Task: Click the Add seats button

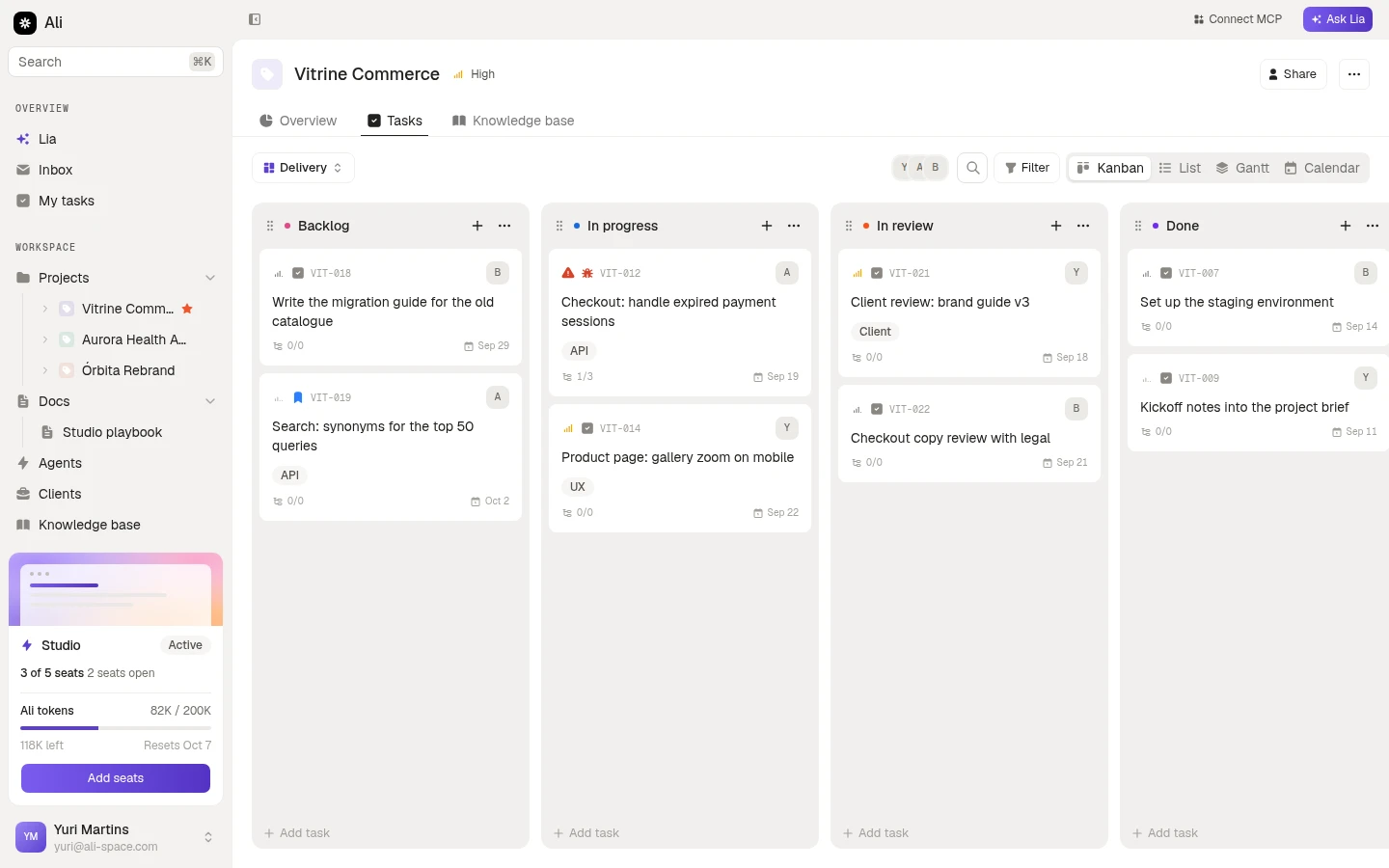Action: [116, 778]
